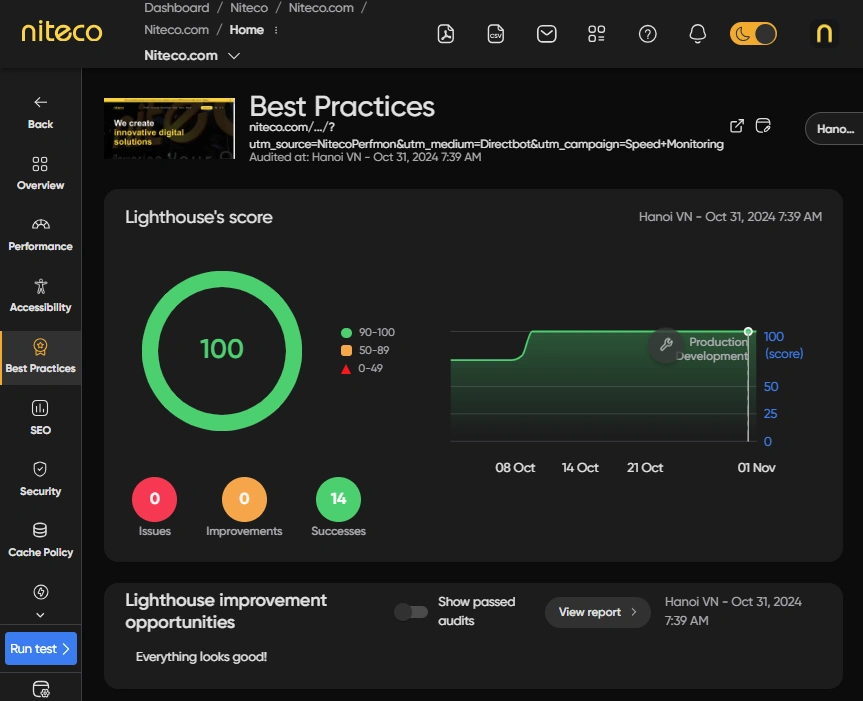
Task: Open the audit schedule icon beside URL
Action: [x=763, y=126]
